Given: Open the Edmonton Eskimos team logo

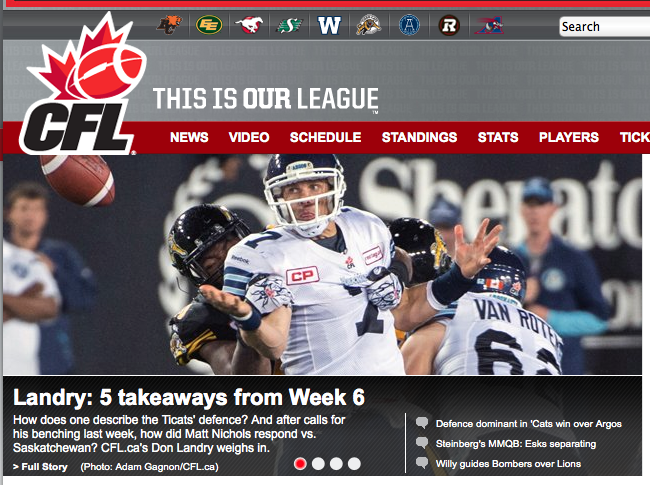Looking at the screenshot, I should (209, 25).
